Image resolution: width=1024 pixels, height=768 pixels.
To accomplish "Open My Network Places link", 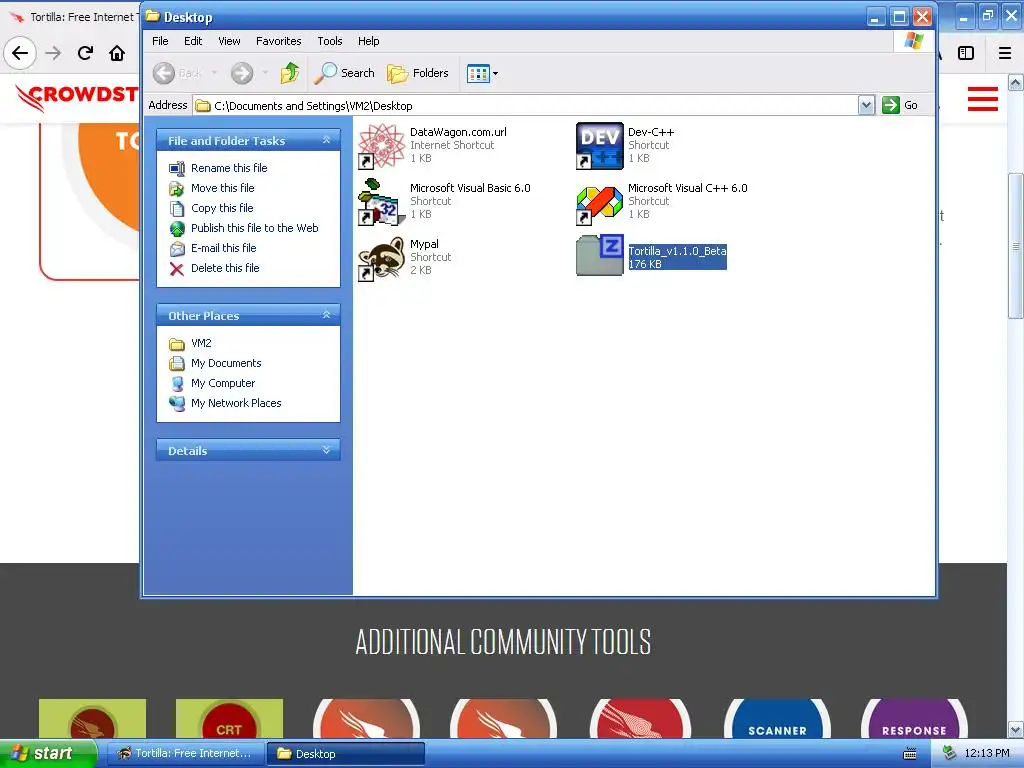I will point(236,403).
